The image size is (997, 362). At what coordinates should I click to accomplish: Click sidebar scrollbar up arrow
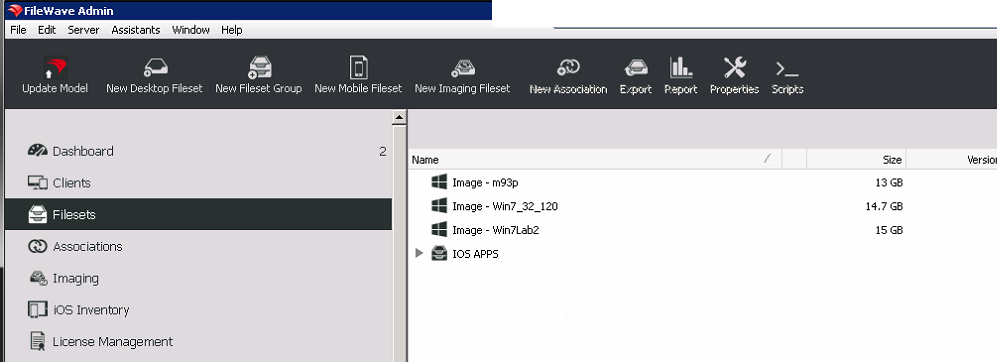(x=399, y=117)
